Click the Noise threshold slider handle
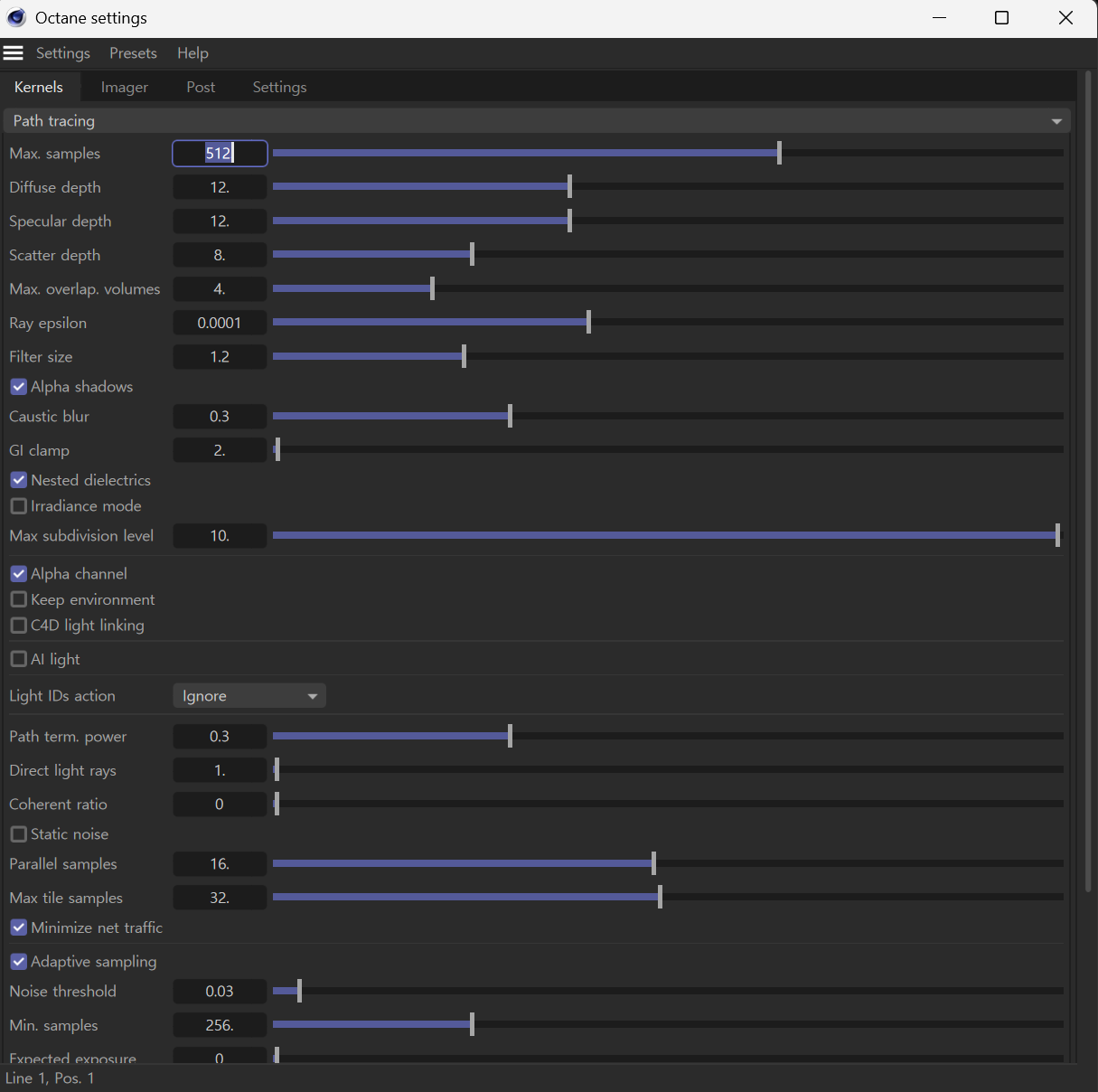 pyautogui.click(x=299, y=991)
